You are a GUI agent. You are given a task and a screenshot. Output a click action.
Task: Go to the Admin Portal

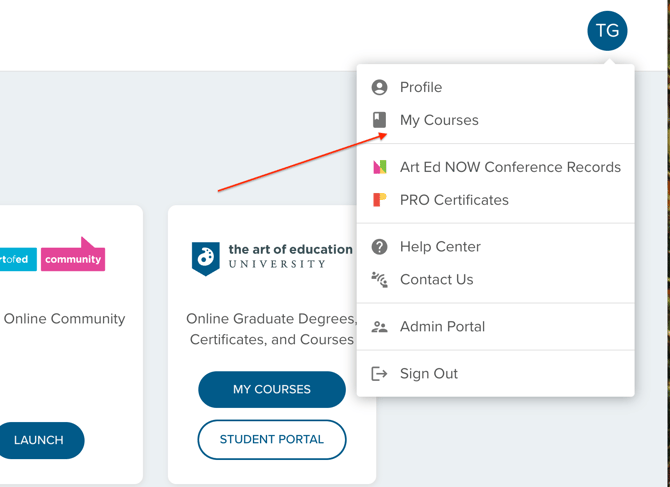click(442, 327)
